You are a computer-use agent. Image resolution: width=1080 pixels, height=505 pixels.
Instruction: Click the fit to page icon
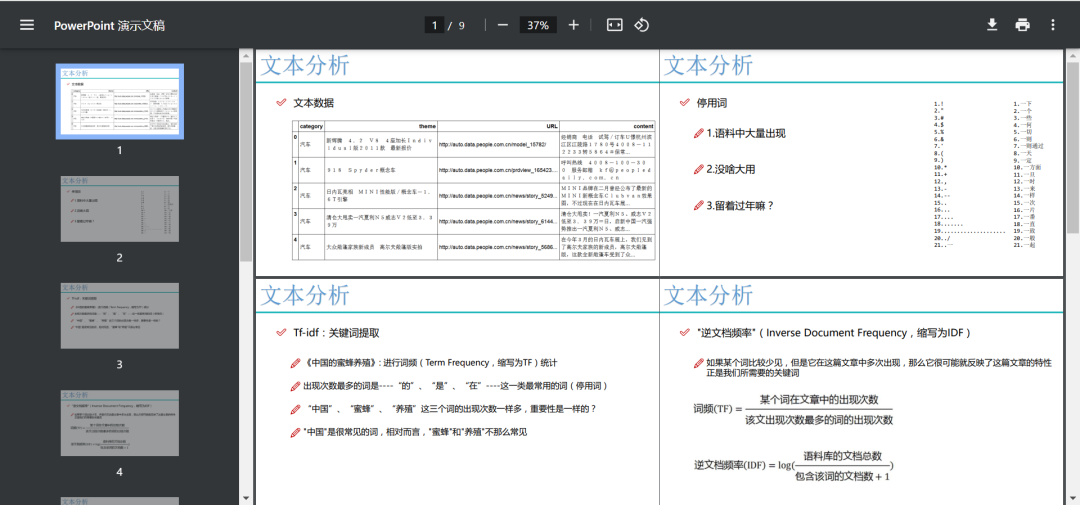pyautogui.click(x=614, y=25)
